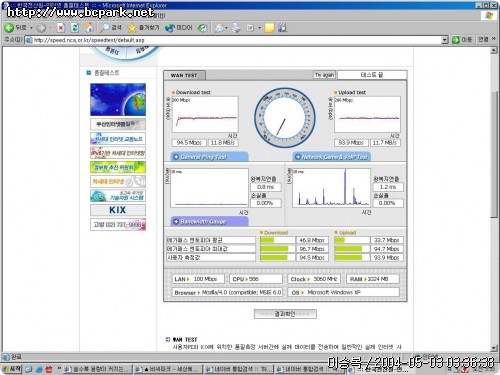This screenshot has height=375, width=500.
Task: Open the General Ping Test section header
Action: click(x=209, y=157)
